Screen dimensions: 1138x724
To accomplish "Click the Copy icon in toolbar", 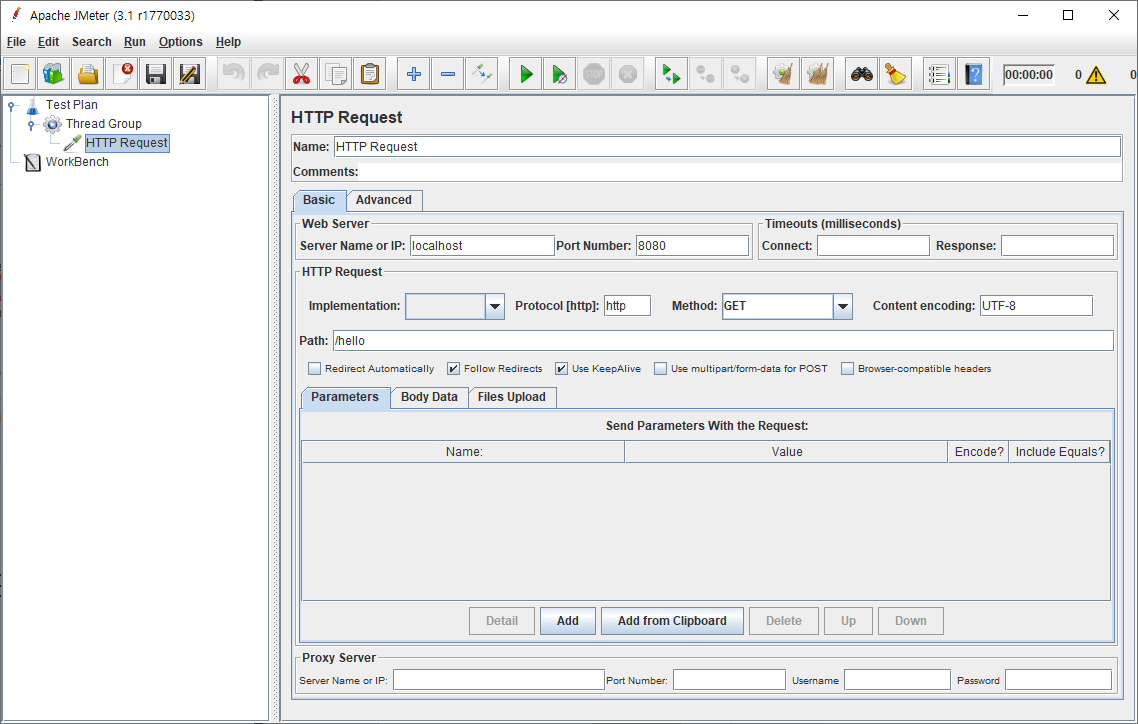I will point(336,74).
